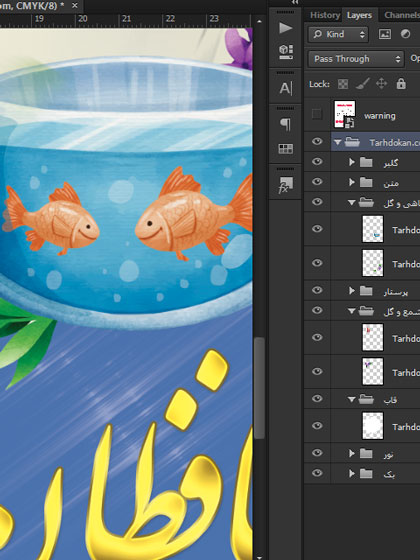Click the white frame thumbnail under قاب

[x=373, y=426]
